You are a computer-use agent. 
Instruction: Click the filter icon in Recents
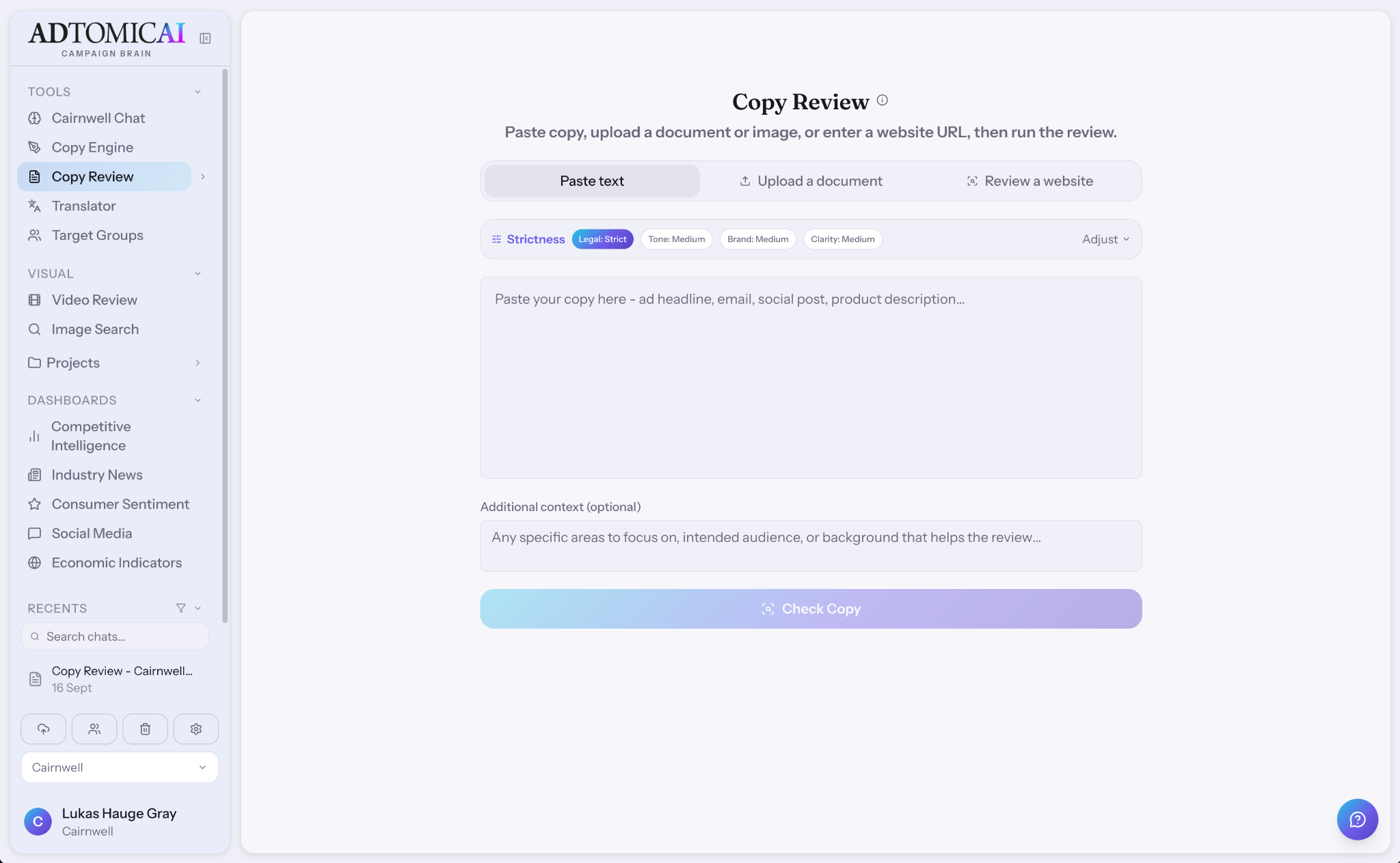click(181, 608)
